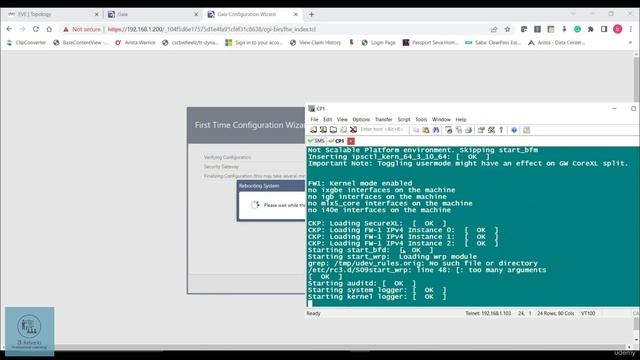Close the CP1 session tab with red X
Image resolution: width=640 pixels, height=360 pixels.
coord(351,141)
